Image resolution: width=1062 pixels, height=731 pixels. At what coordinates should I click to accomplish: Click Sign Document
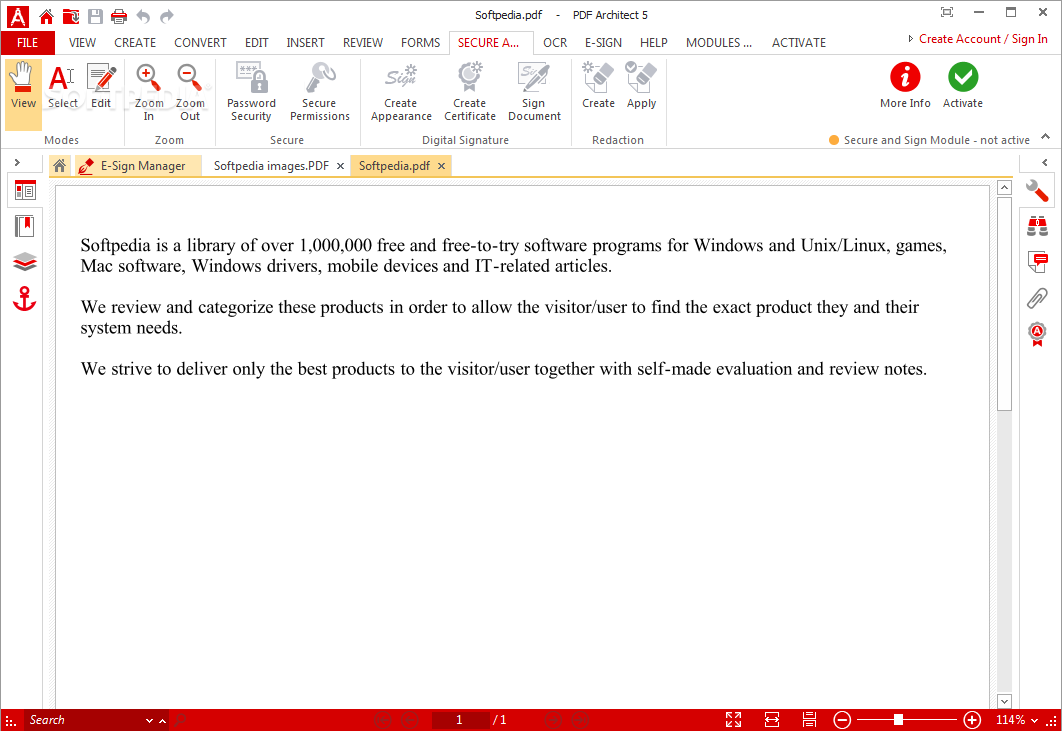click(534, 92)
